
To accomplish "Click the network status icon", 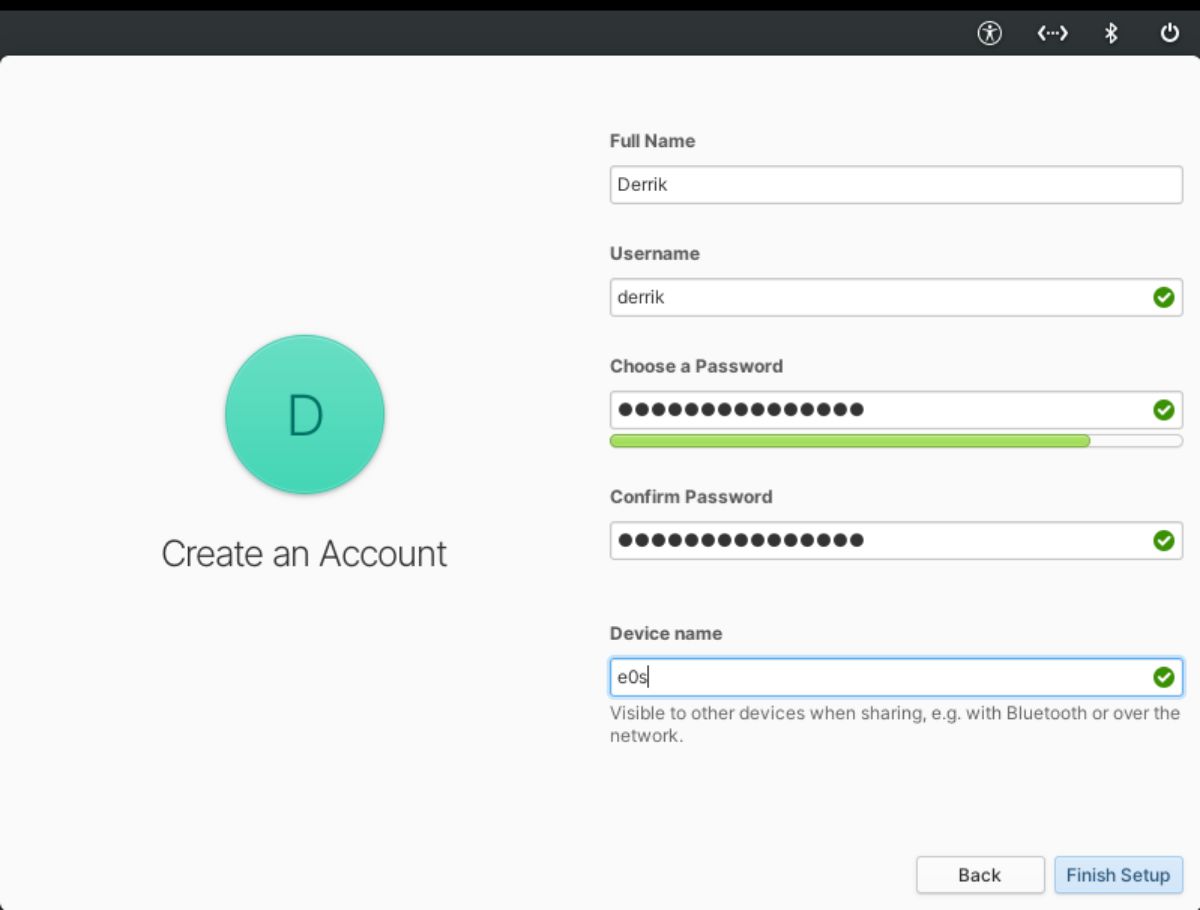I will point(1051,33).
